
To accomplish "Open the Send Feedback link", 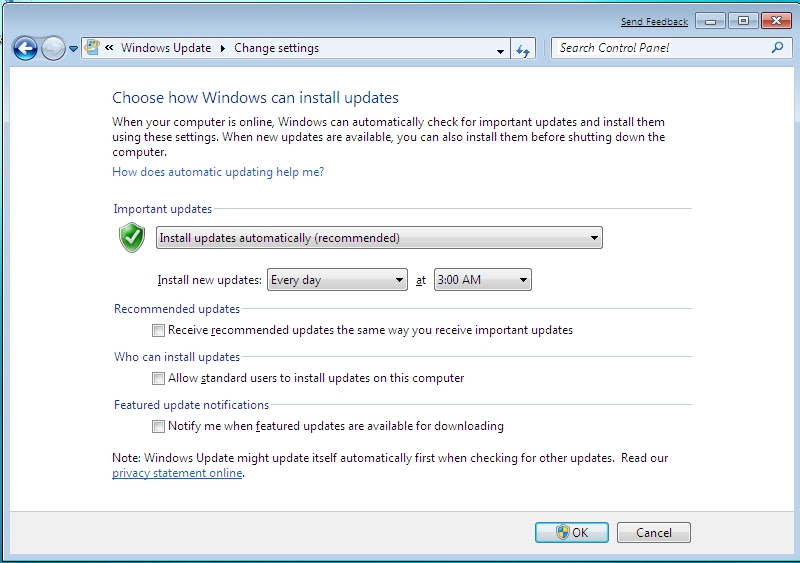I will click(654, 21).
